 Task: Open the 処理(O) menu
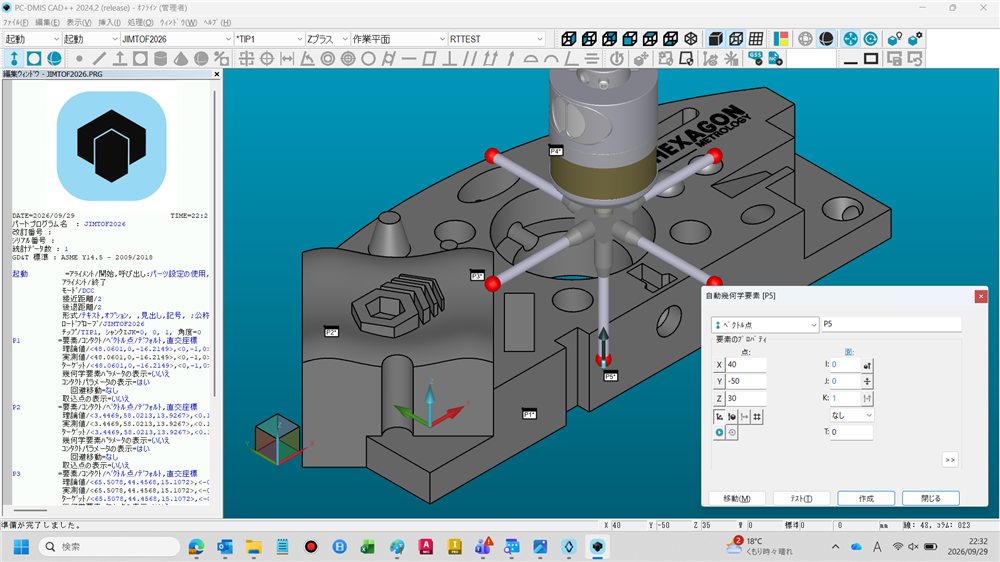140,22
